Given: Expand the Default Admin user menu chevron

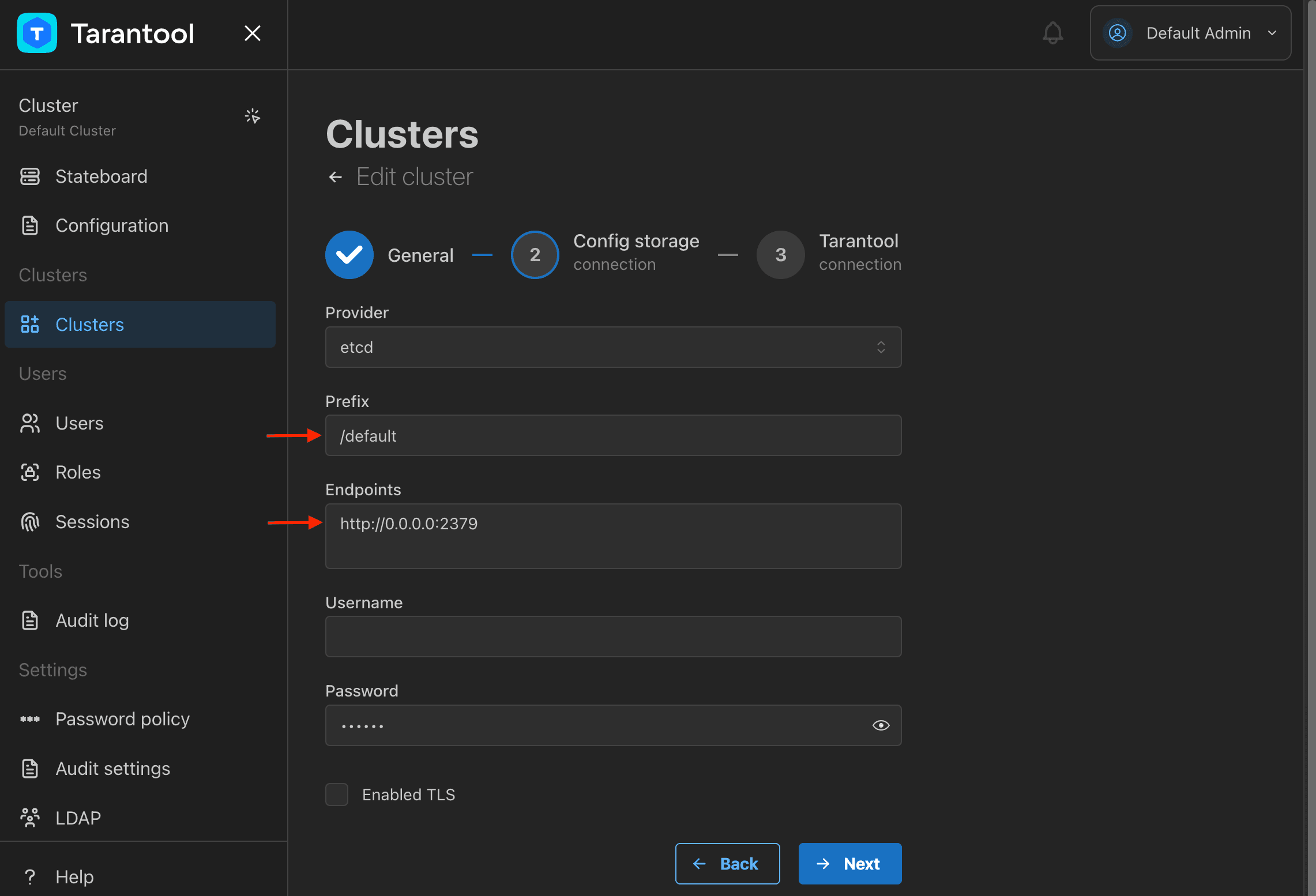Looking at the screenshot, I should point(1272,33).
